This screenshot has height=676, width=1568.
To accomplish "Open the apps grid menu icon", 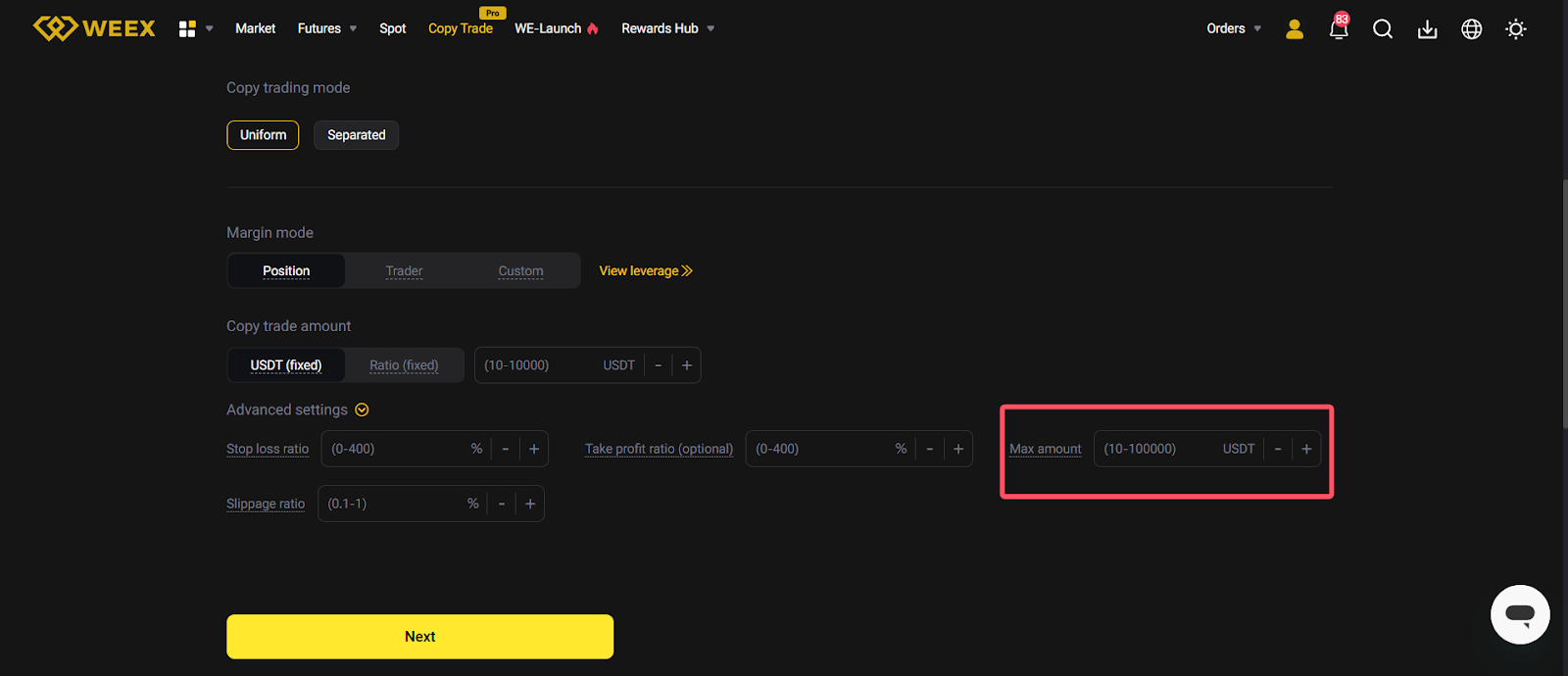I will click(187, 29).
